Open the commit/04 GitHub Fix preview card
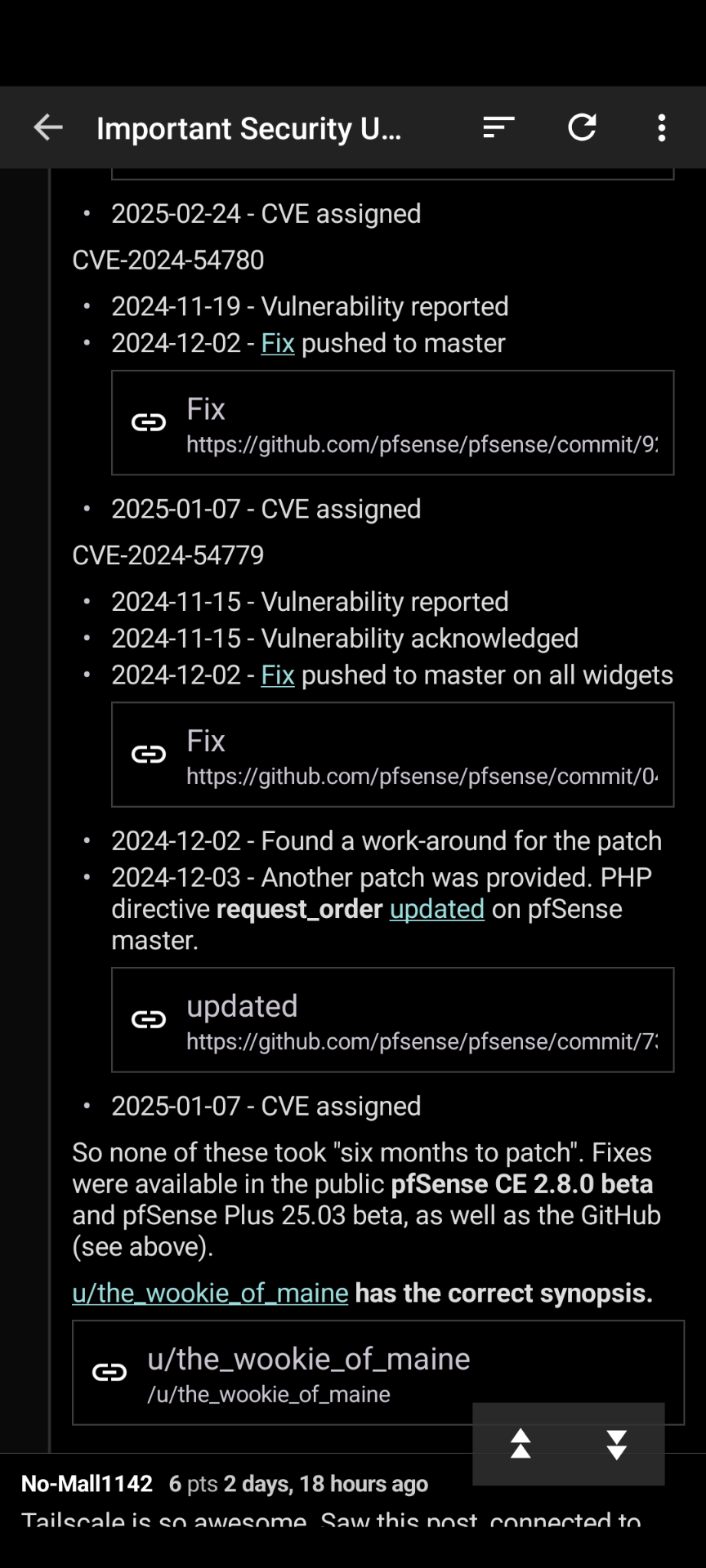 [x=392, y=755]
